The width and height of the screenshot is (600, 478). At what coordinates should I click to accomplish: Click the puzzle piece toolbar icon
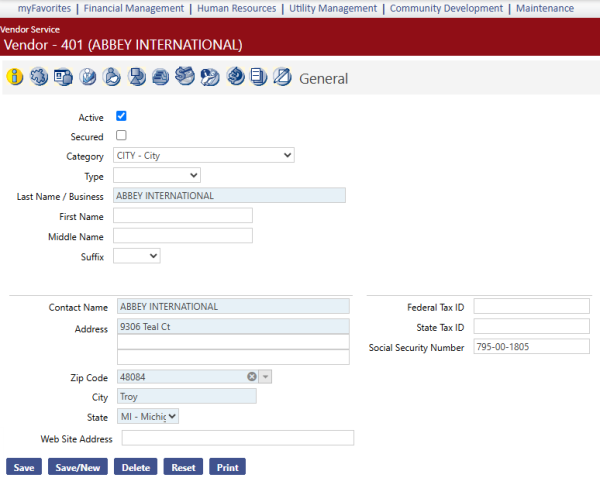coord(39,77)
